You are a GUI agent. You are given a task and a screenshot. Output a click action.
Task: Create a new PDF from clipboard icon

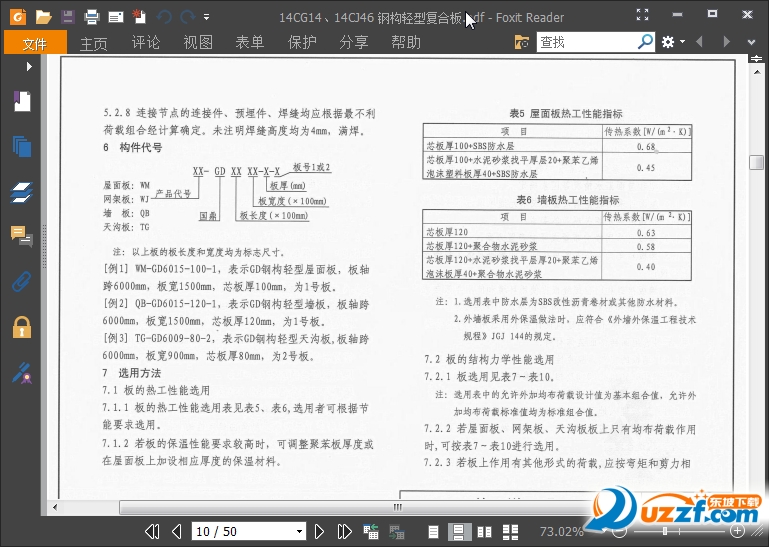point(139,17)
